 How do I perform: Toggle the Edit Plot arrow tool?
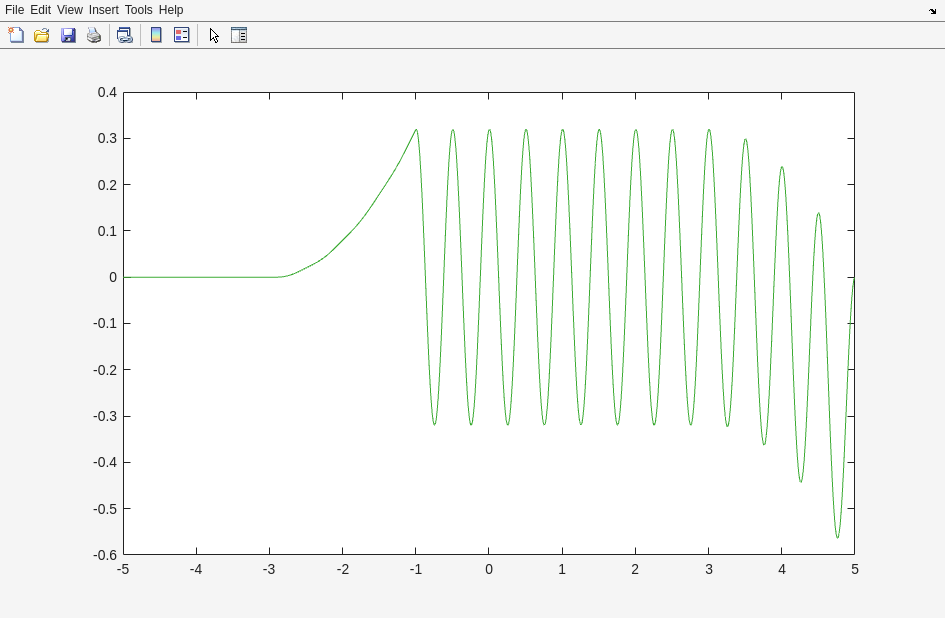[x=214, y=35]
